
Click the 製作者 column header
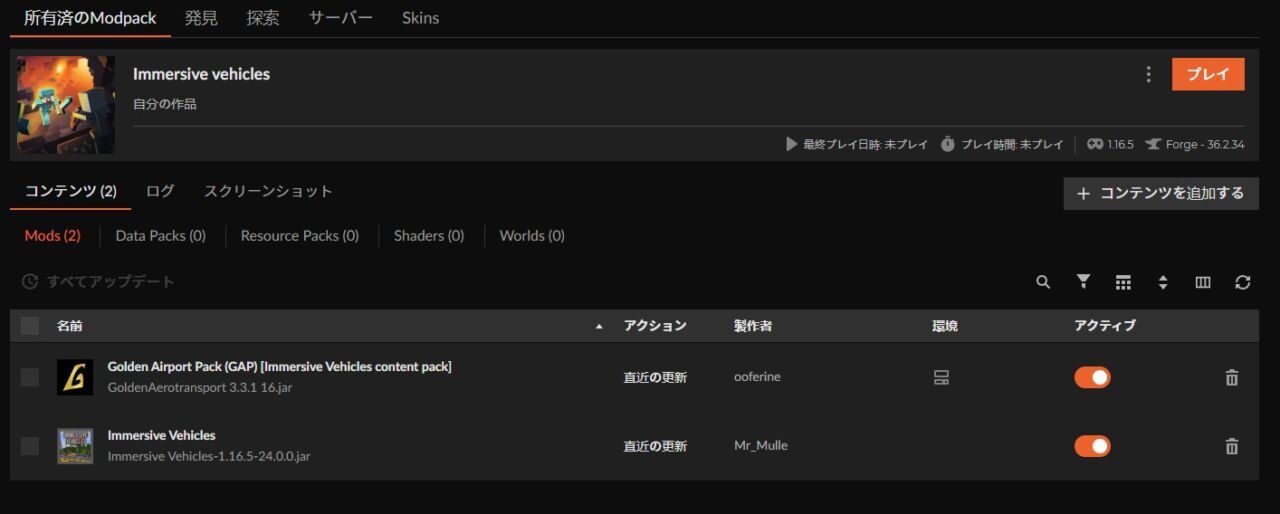(x=753, y=326)
